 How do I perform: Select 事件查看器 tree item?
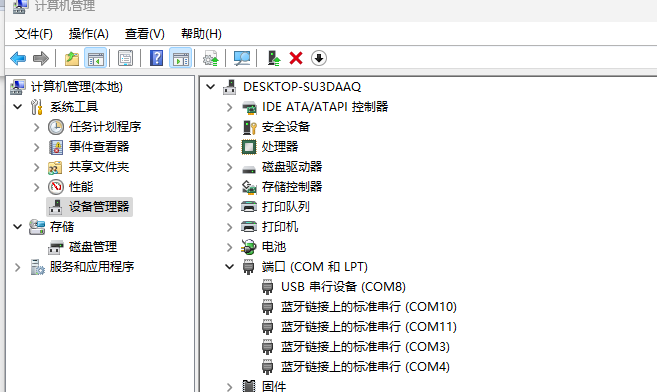[99, 147]
